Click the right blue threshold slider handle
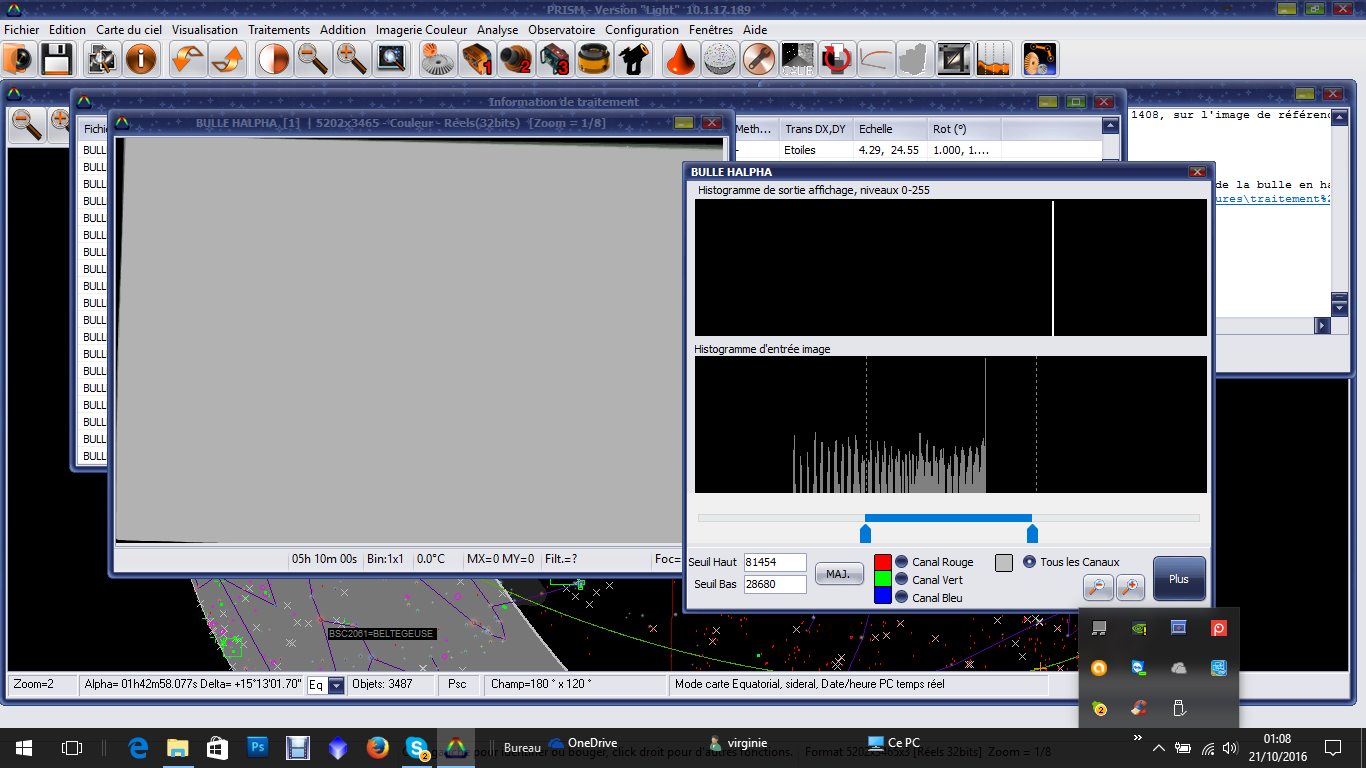This screenshot has height=768, width=1366. coord(1032,534)
